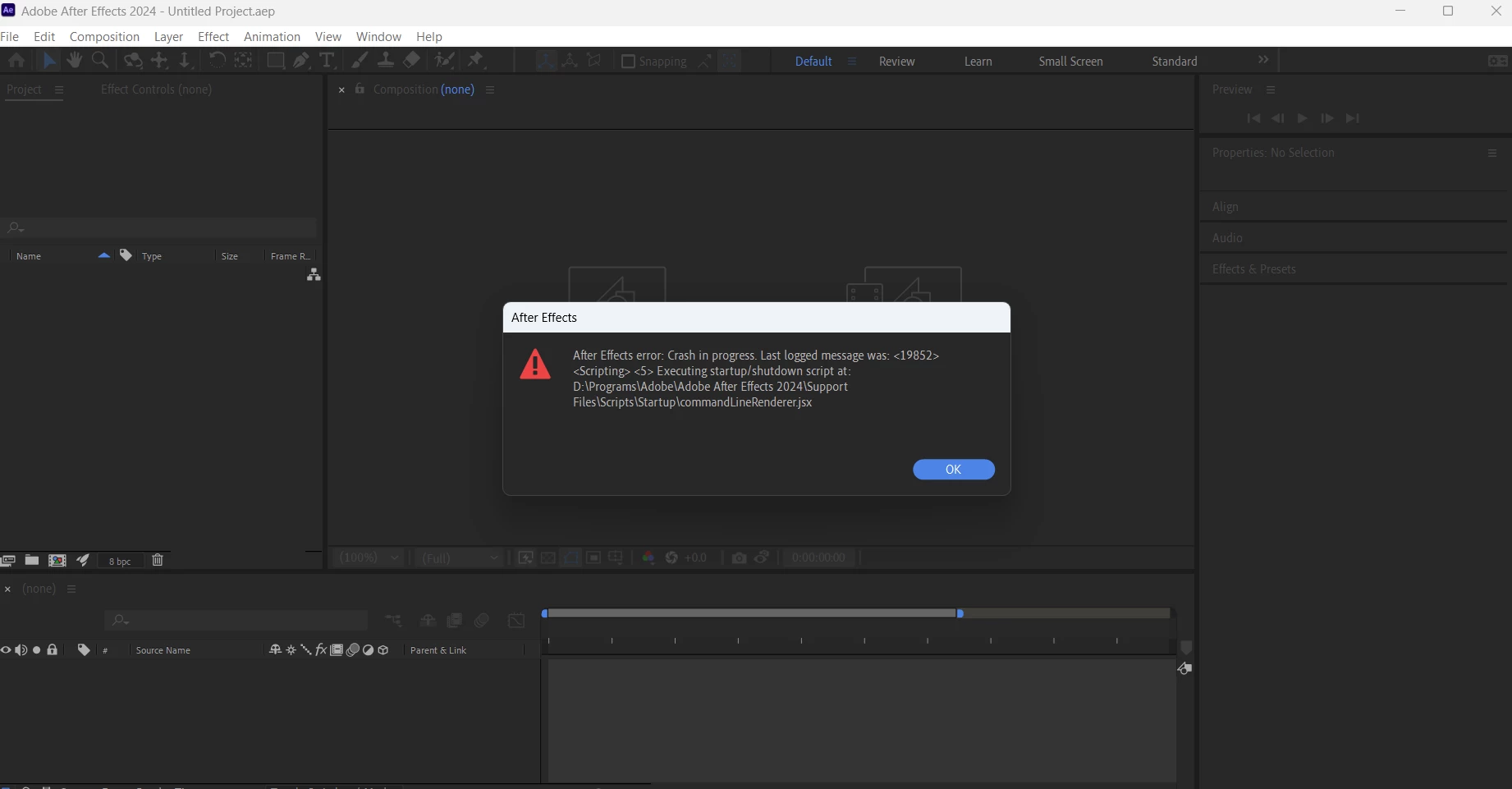Toggle the transparency grid button

click(548, 557)
